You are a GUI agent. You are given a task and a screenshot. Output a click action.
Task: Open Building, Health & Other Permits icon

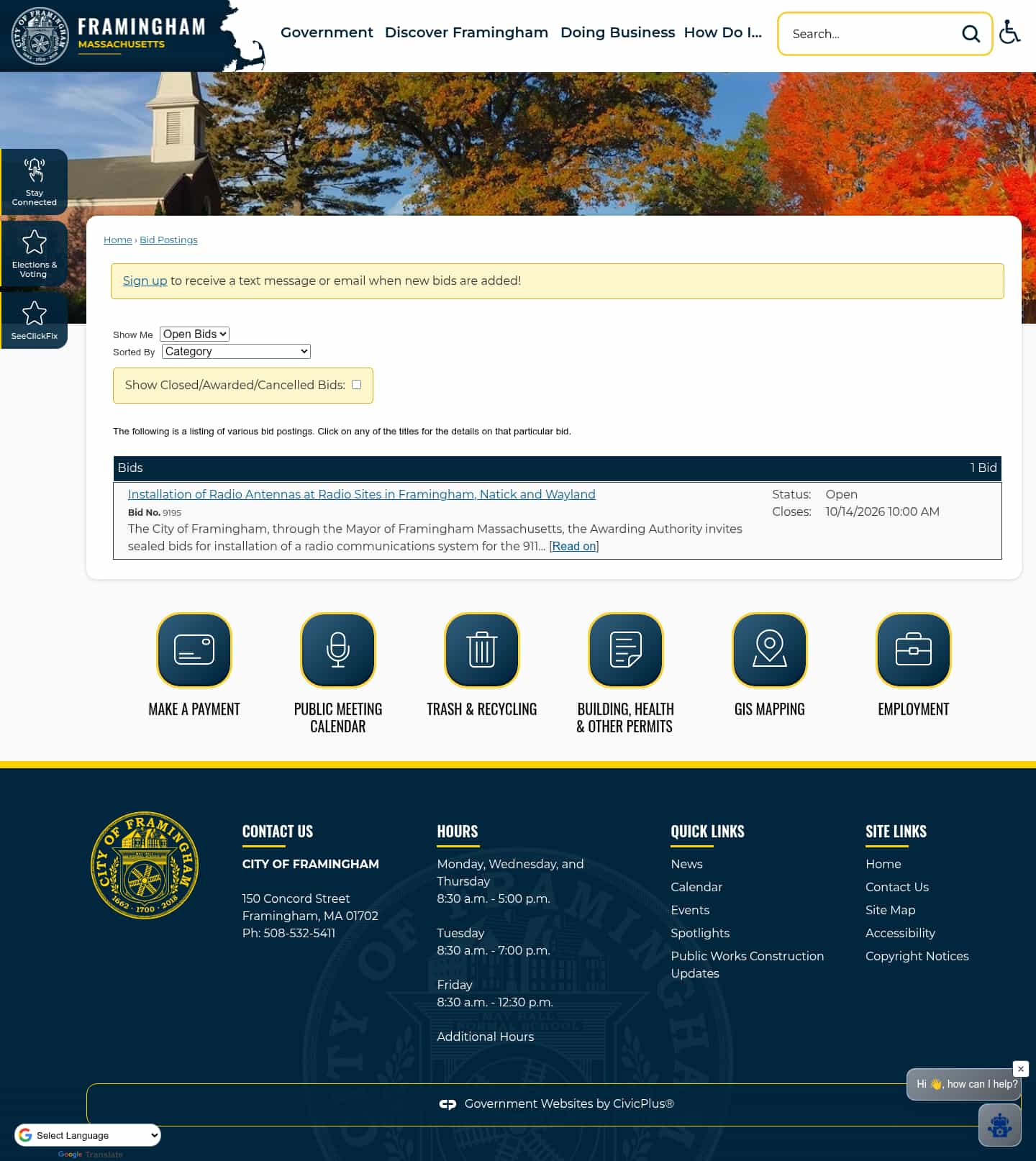point(626,650)
